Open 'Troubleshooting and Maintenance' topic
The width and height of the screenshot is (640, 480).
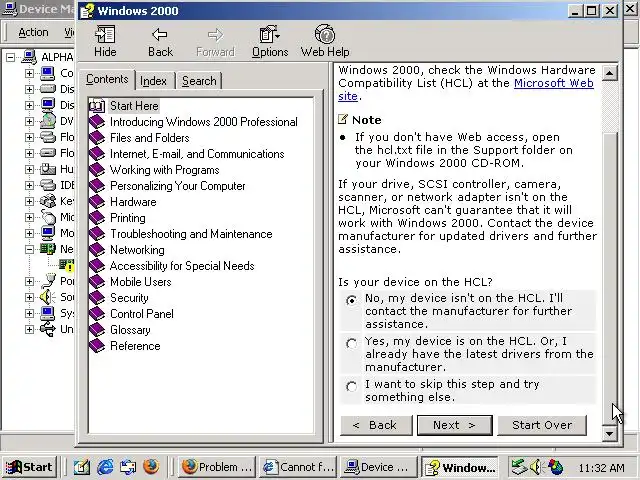pos(191,234)
